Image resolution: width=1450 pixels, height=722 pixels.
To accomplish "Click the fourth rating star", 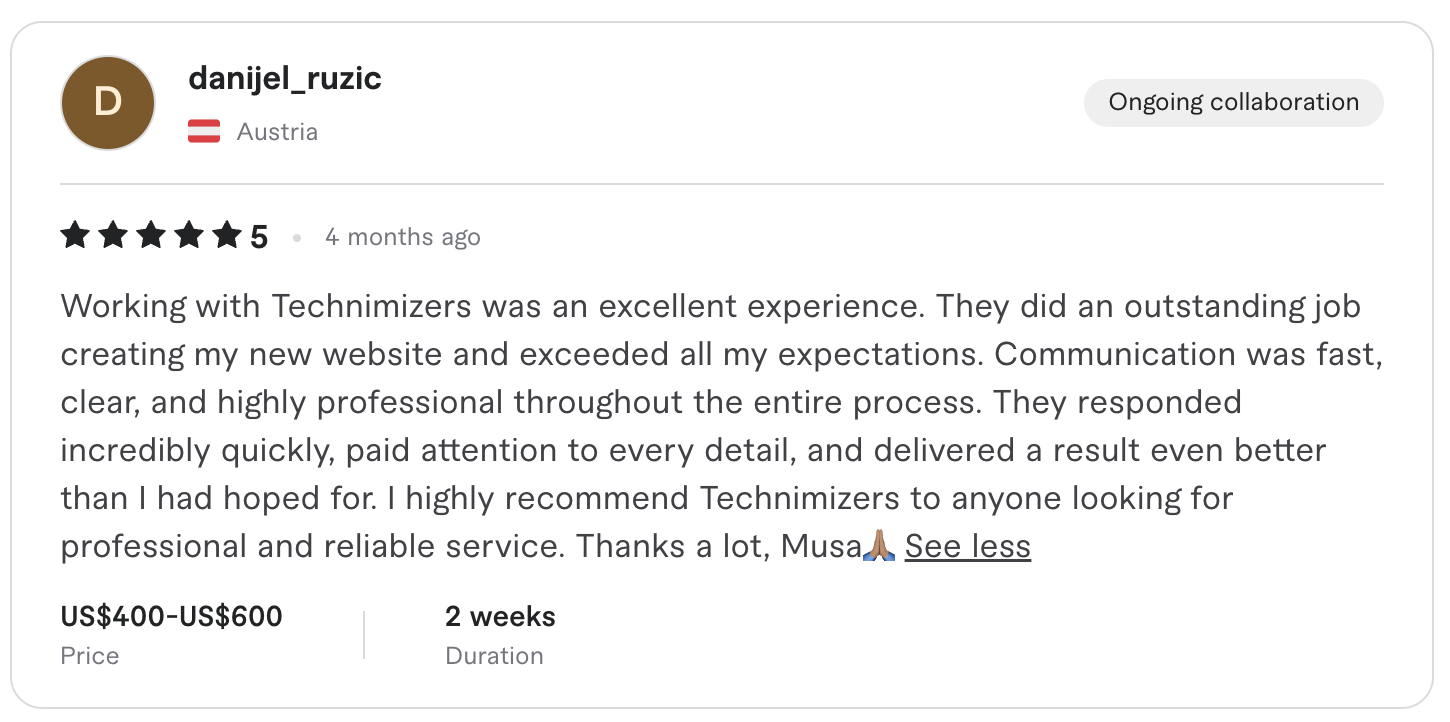I will [190, 236].
